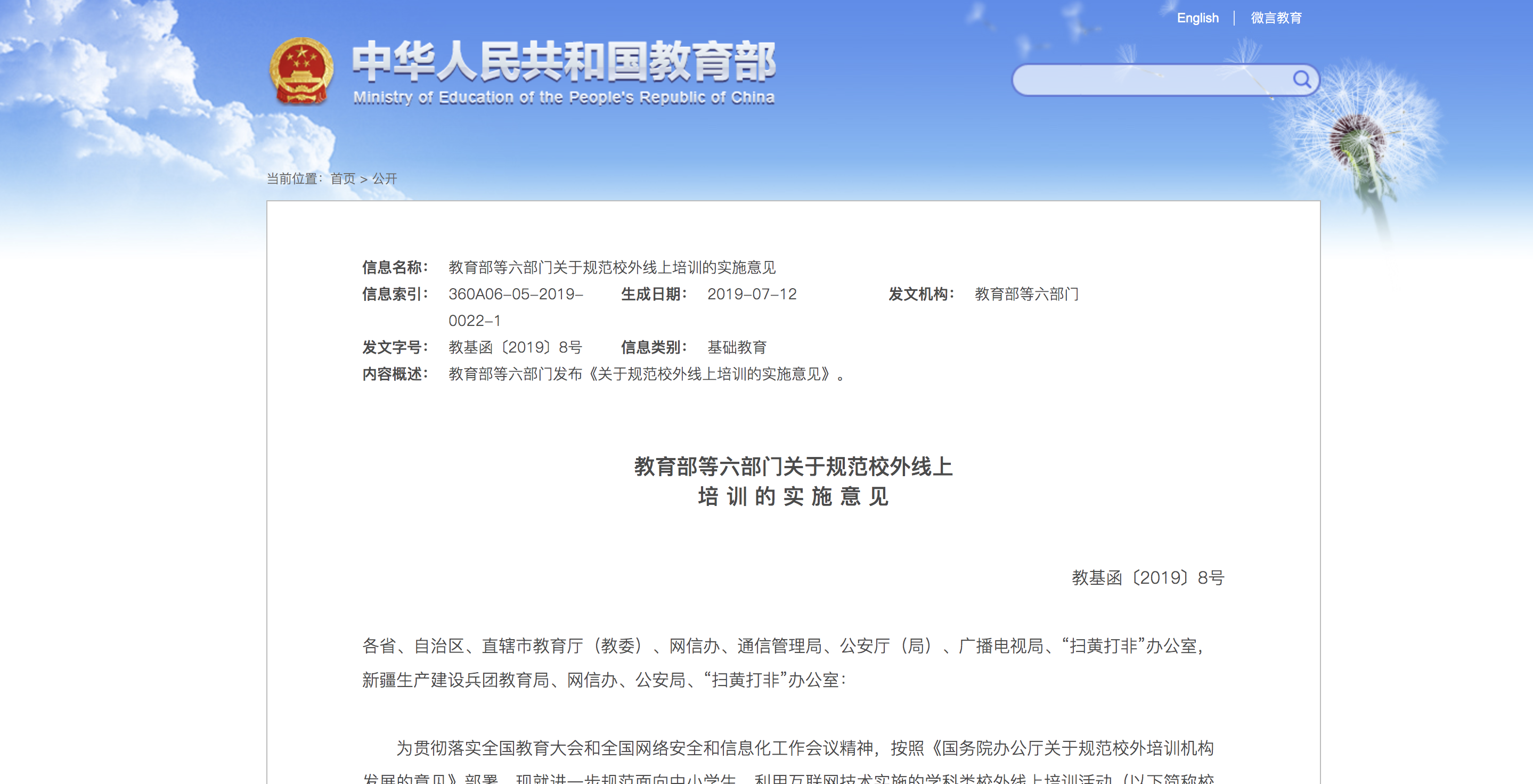The width and height of the screenshot is (1533, 784).
Task: Click the document heading 教育部等六部门关于规范校外线上
Action: [x=793, y=467]
